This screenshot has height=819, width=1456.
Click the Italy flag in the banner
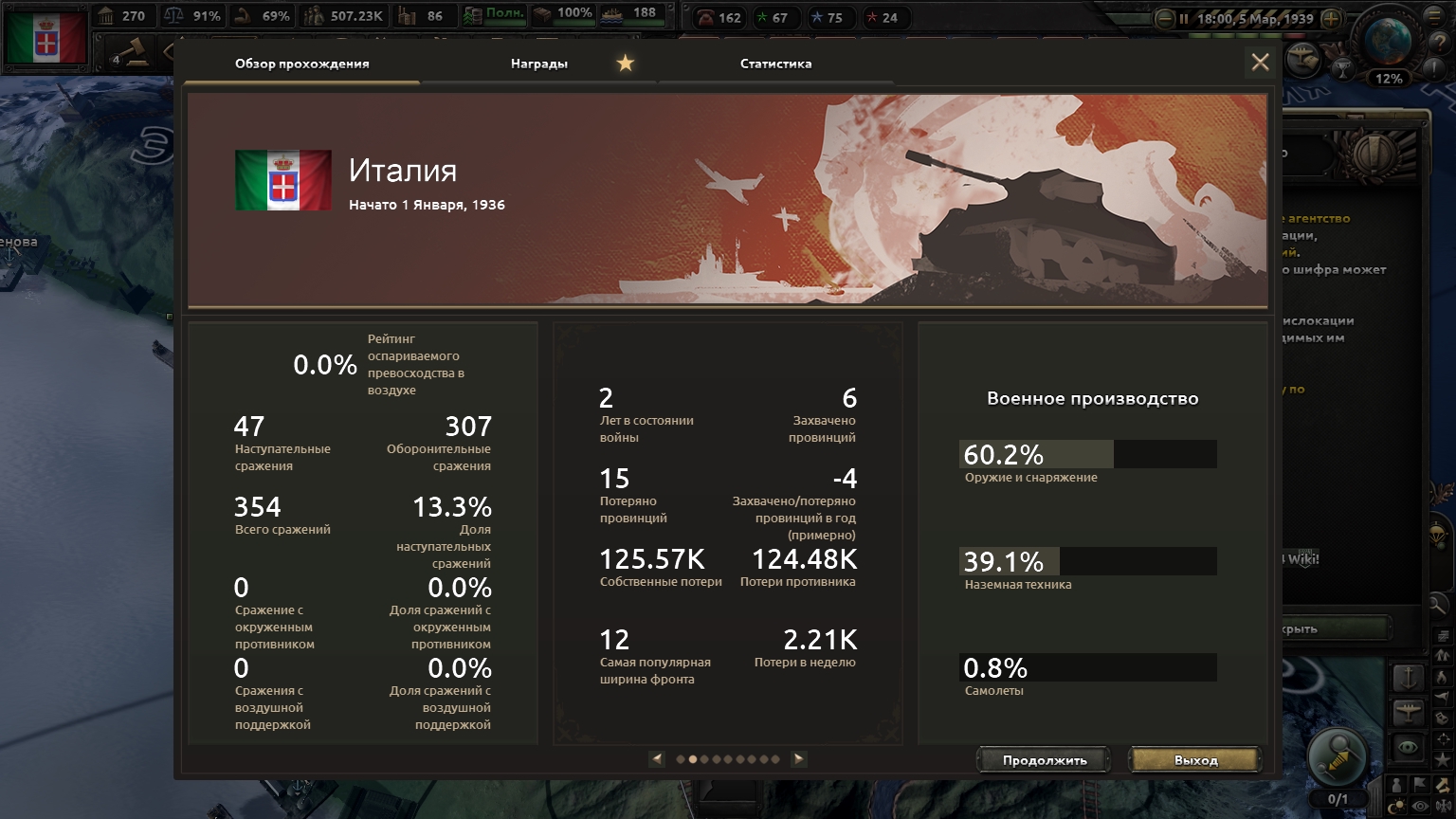pos(283,179)
